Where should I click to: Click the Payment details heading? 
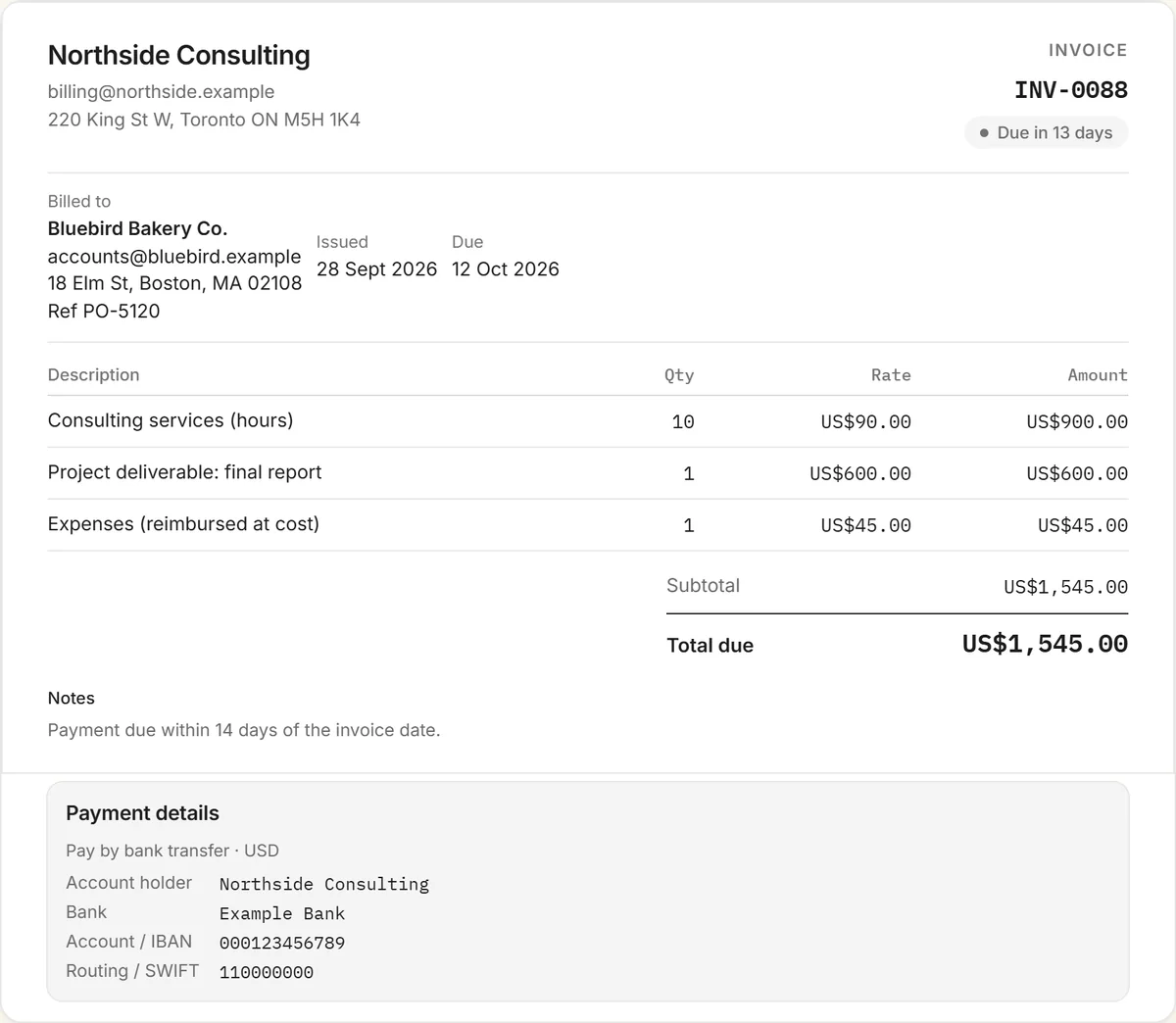142,813
